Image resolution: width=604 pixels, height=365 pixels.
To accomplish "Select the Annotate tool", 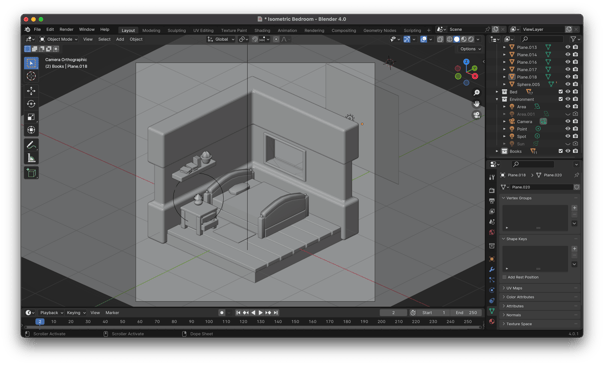I will point(31,145).
